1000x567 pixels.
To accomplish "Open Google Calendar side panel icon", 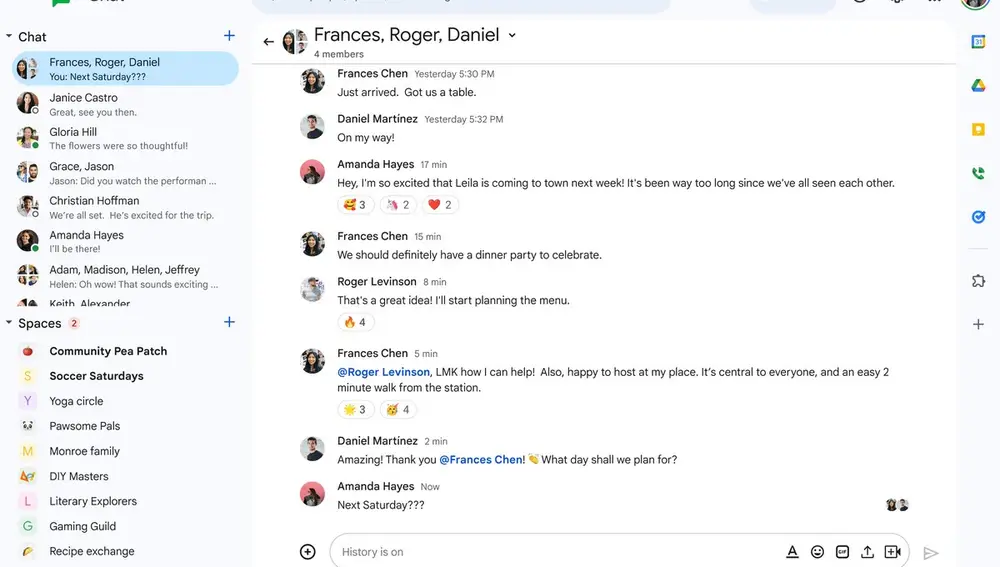I will point(978,42).
